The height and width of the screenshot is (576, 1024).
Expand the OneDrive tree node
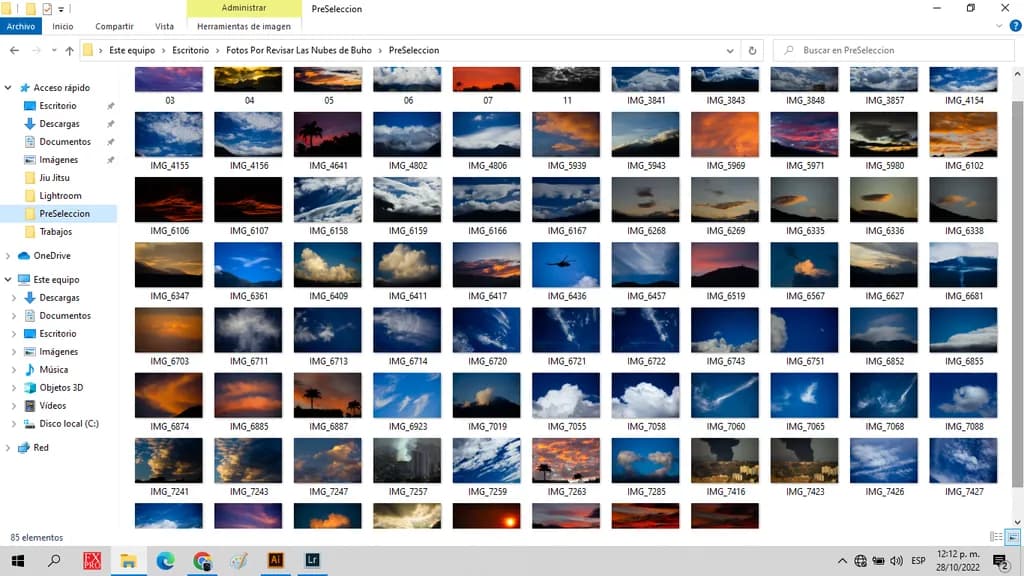tap(8, 256)
